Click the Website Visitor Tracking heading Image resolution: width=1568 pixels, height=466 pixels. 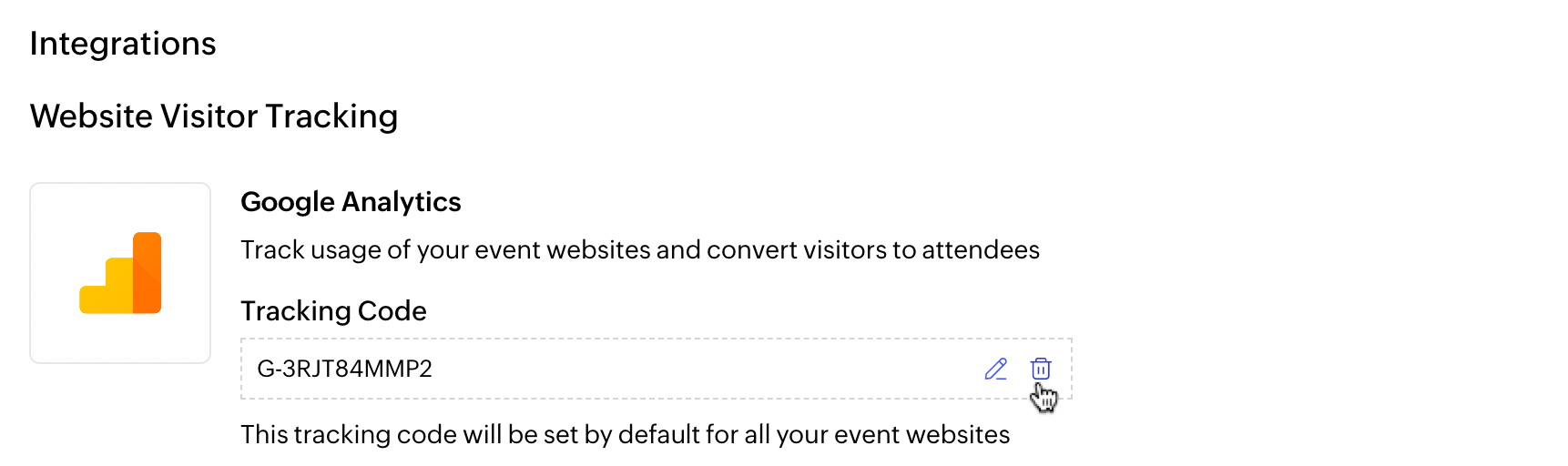214,116
